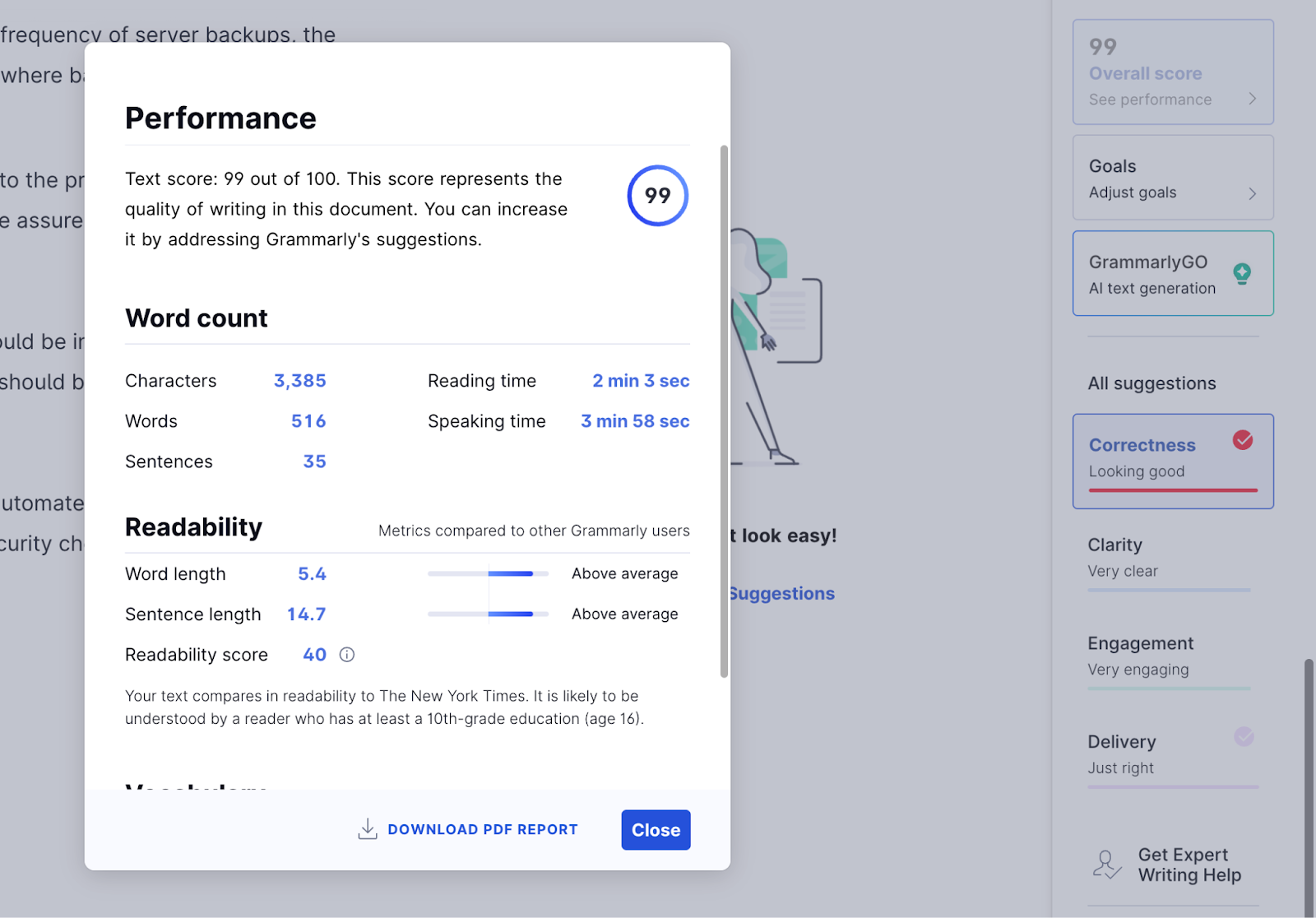Click Above average label for Word length
1316x918 pixels.
click(x=625, y=573)
